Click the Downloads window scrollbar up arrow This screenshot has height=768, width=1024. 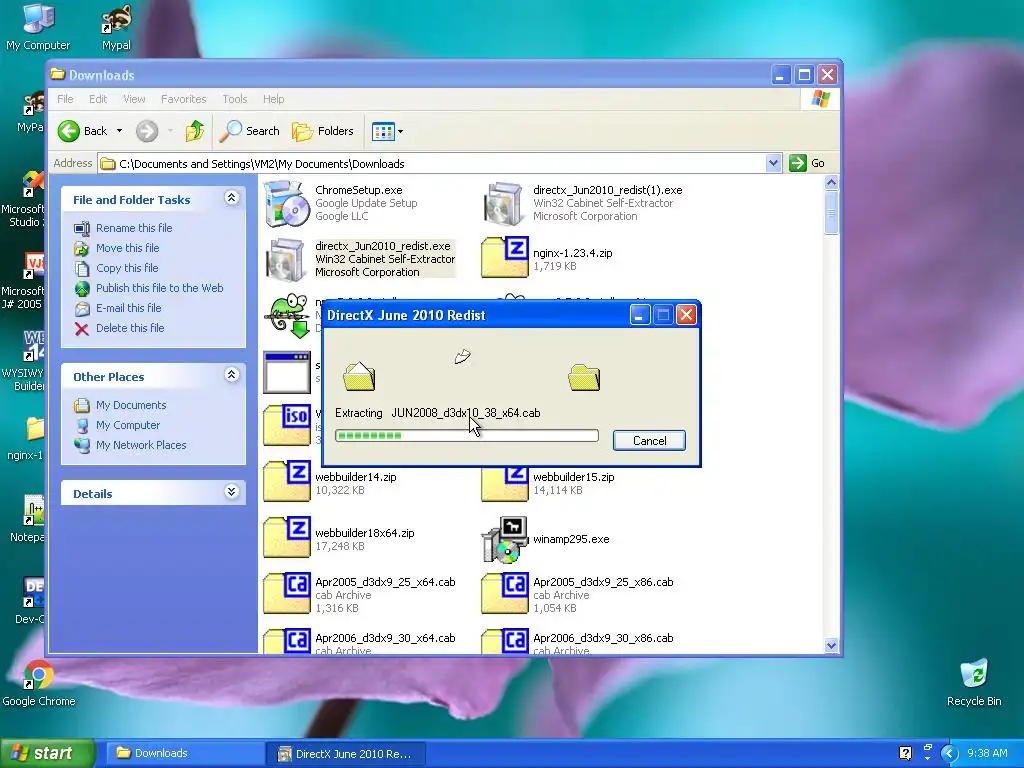[x=831, y=183]
